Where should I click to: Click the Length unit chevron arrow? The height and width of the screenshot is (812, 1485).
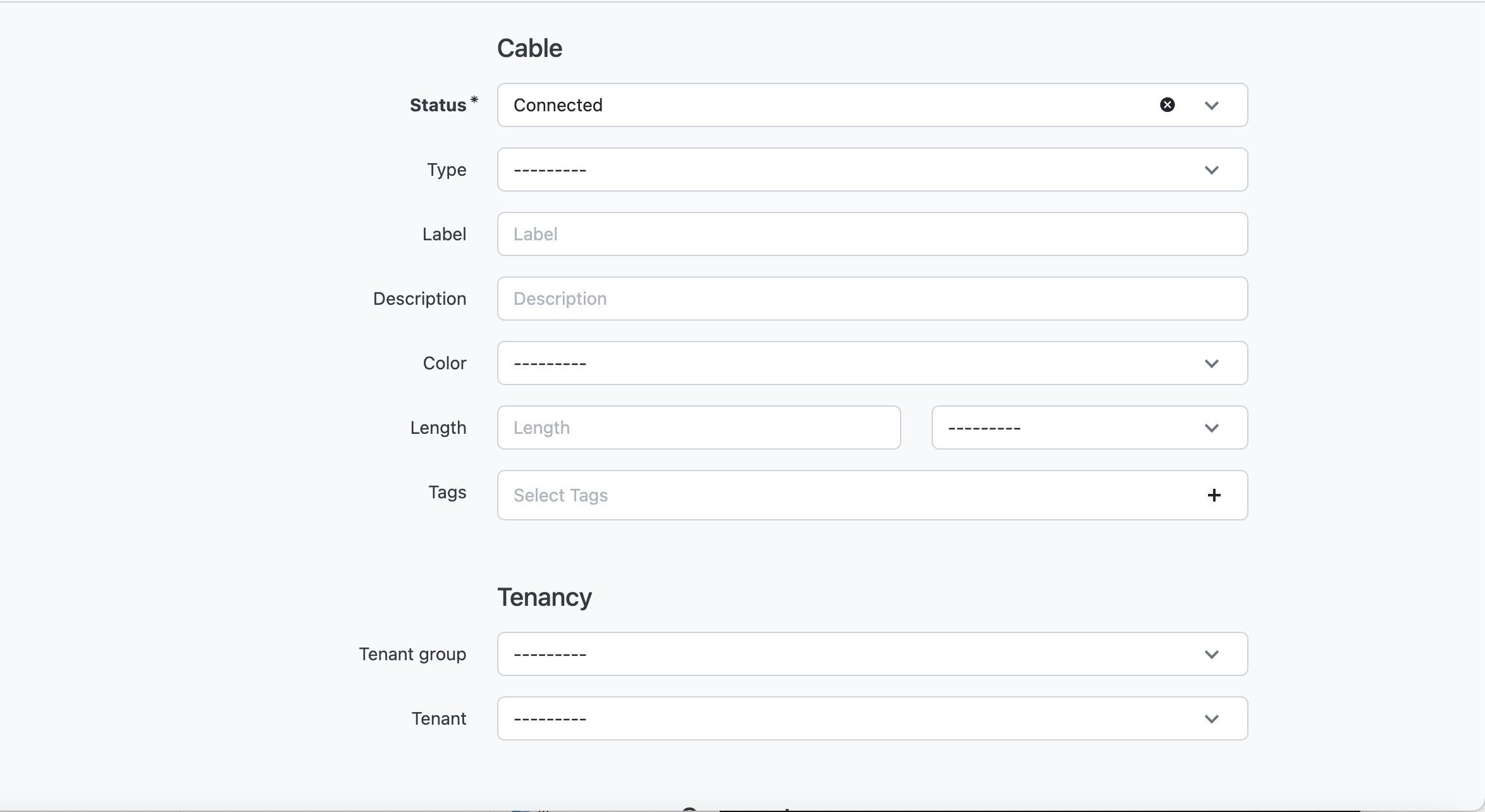pos(1211,428)
